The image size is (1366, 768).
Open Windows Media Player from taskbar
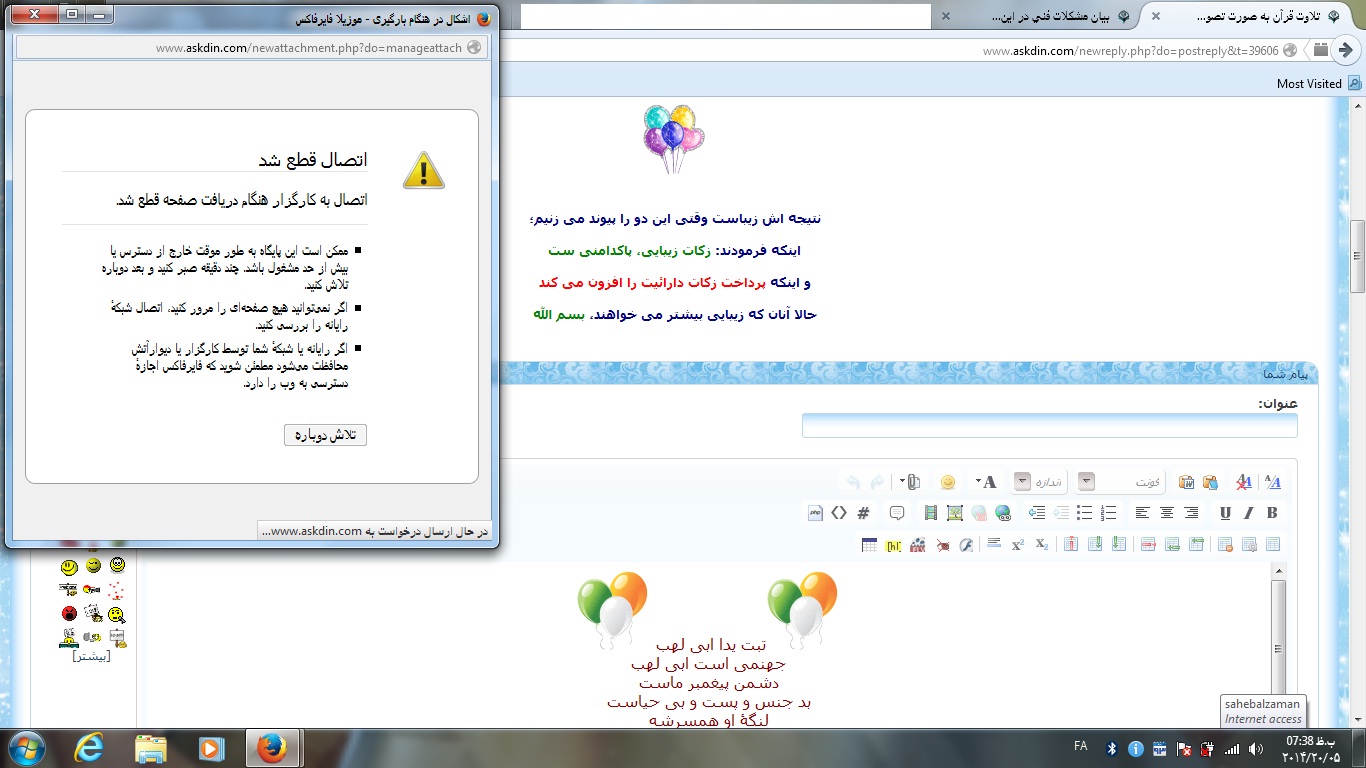211,748
